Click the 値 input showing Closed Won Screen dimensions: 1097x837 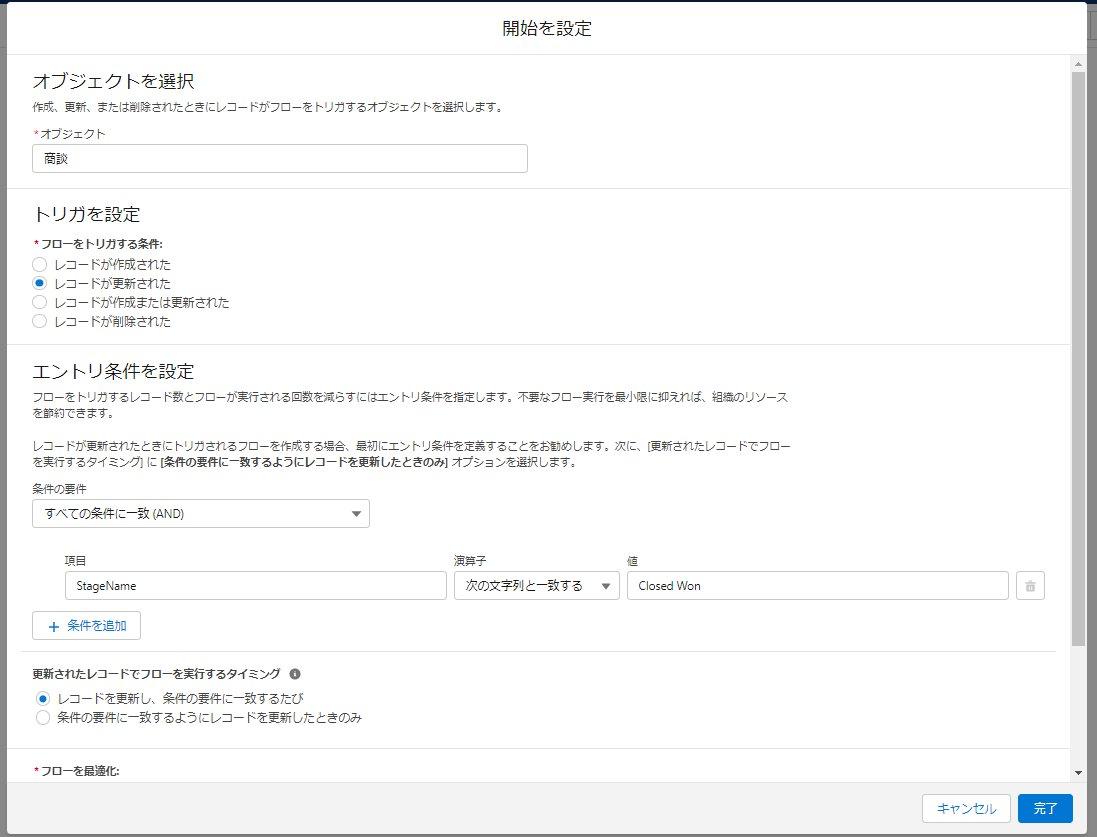click(818, 585)
